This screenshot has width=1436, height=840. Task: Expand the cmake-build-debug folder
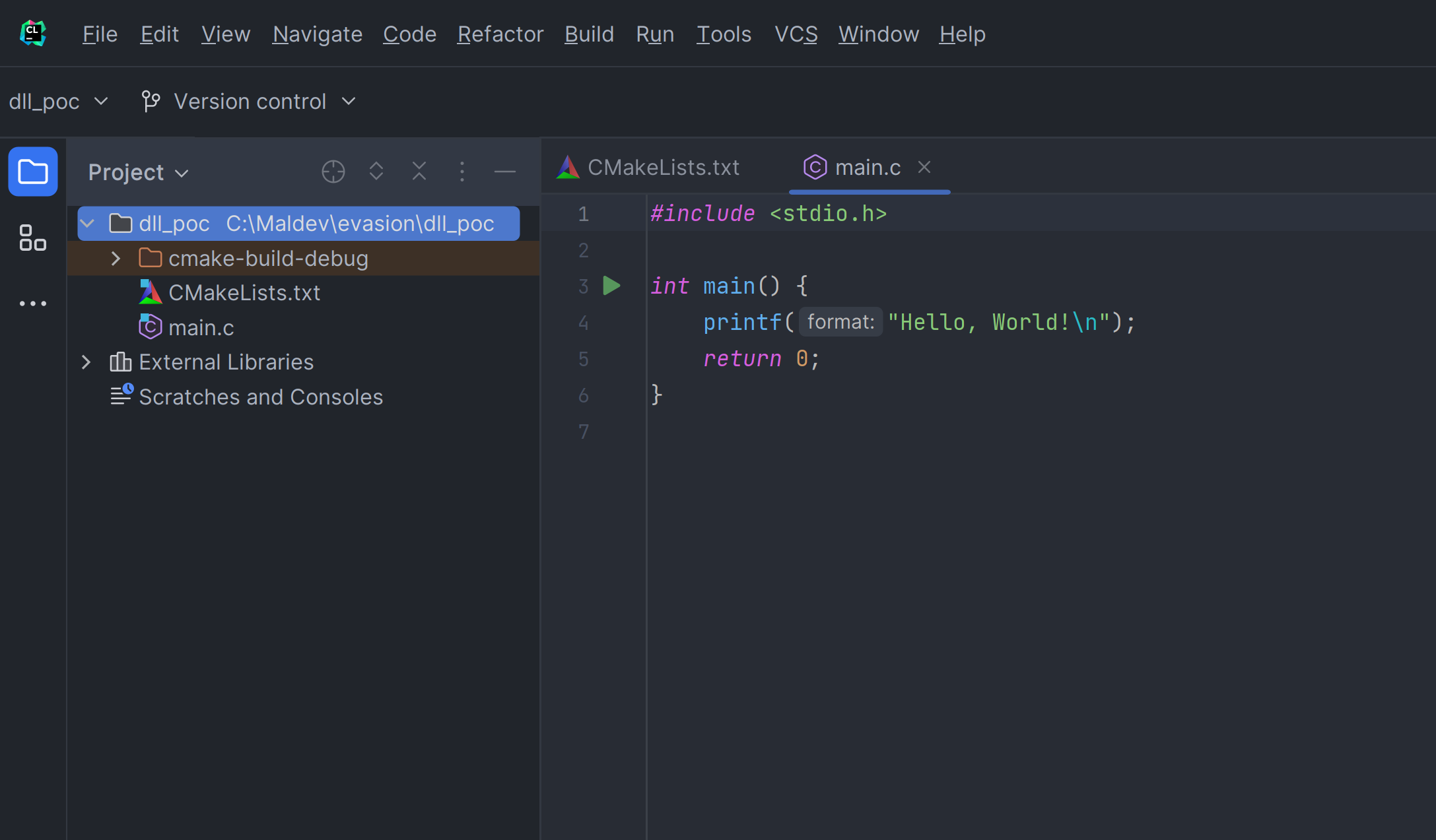(x=116, y=259)
